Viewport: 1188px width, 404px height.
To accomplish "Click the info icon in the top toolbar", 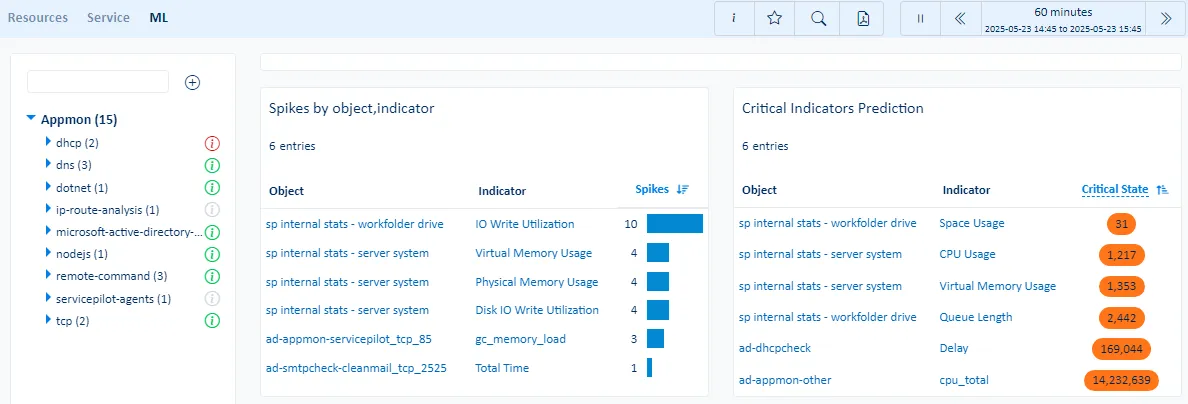I will [735, 19].
